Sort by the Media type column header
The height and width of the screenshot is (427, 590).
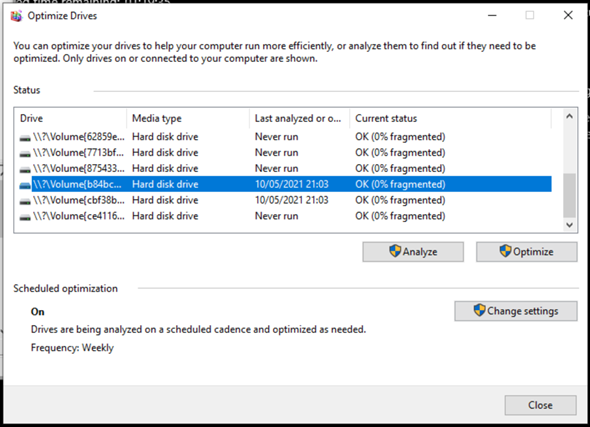click(188, 119)
